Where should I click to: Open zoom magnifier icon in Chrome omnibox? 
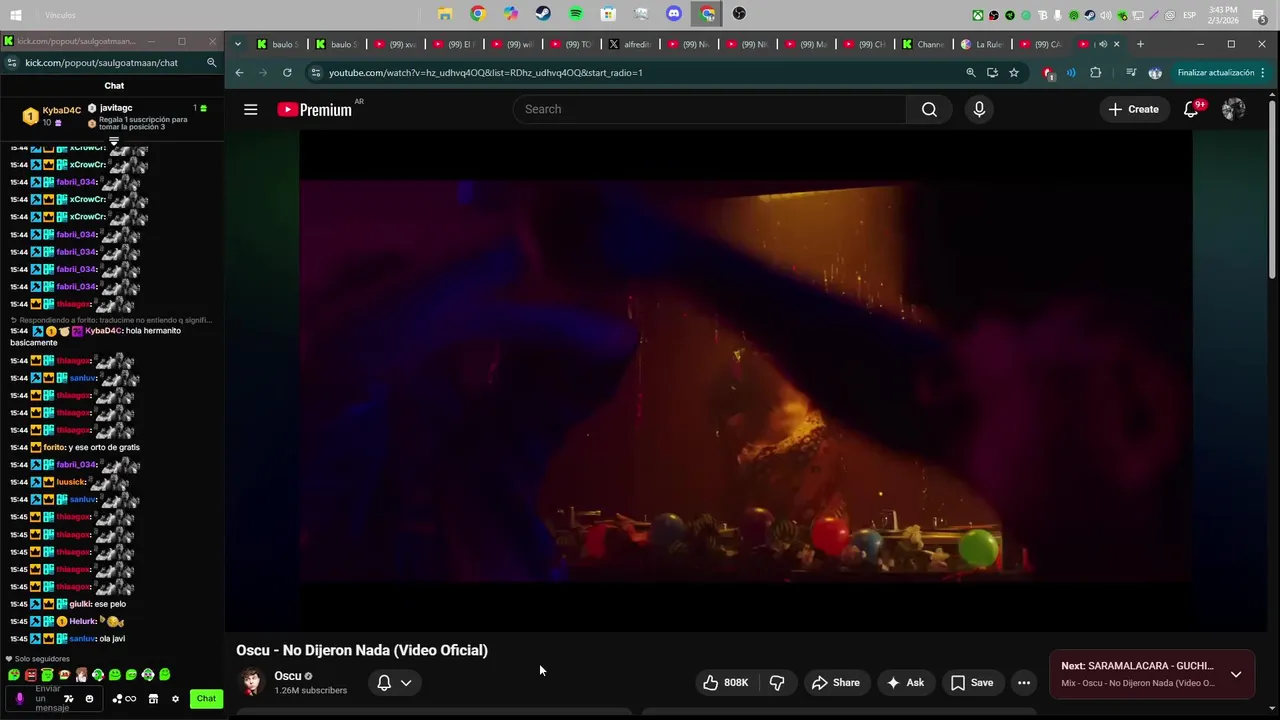[x=970, y=72]
